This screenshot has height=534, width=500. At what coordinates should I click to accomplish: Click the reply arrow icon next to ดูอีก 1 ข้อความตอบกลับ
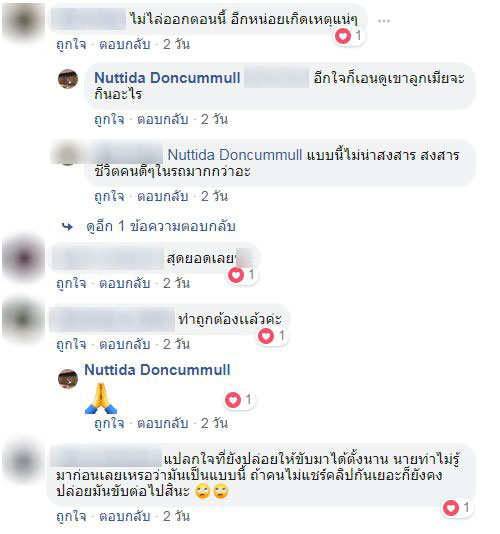point(67,226)
